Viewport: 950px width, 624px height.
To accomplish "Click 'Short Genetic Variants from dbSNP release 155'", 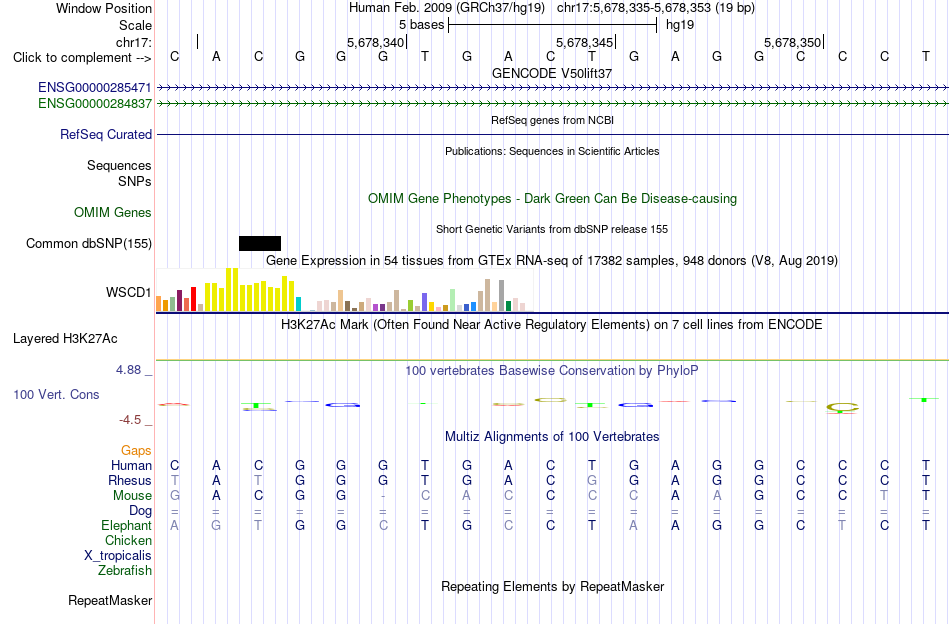I will point(552,229).
